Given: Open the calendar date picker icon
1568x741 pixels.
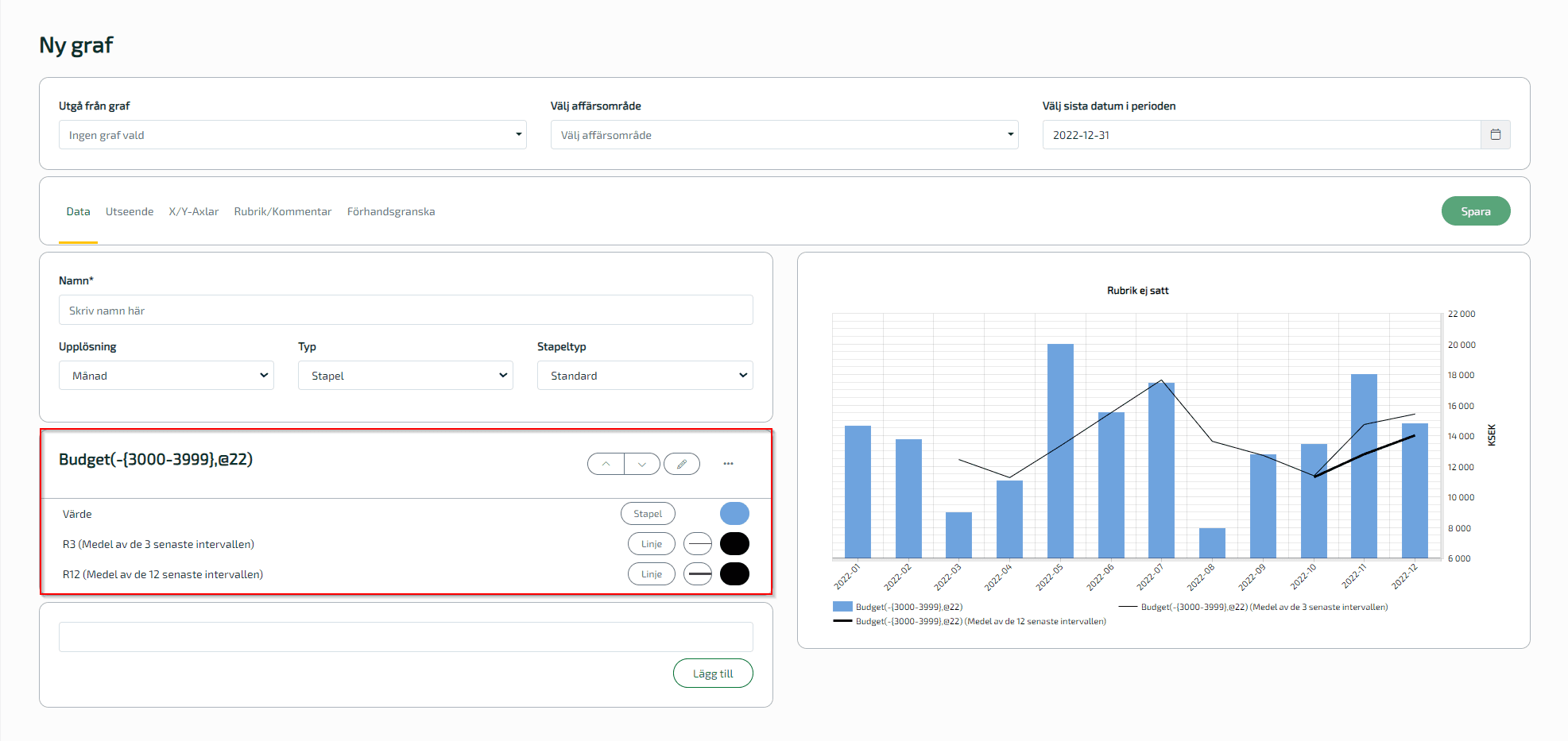Looking at the screenshot, I should pos(1495,135).
